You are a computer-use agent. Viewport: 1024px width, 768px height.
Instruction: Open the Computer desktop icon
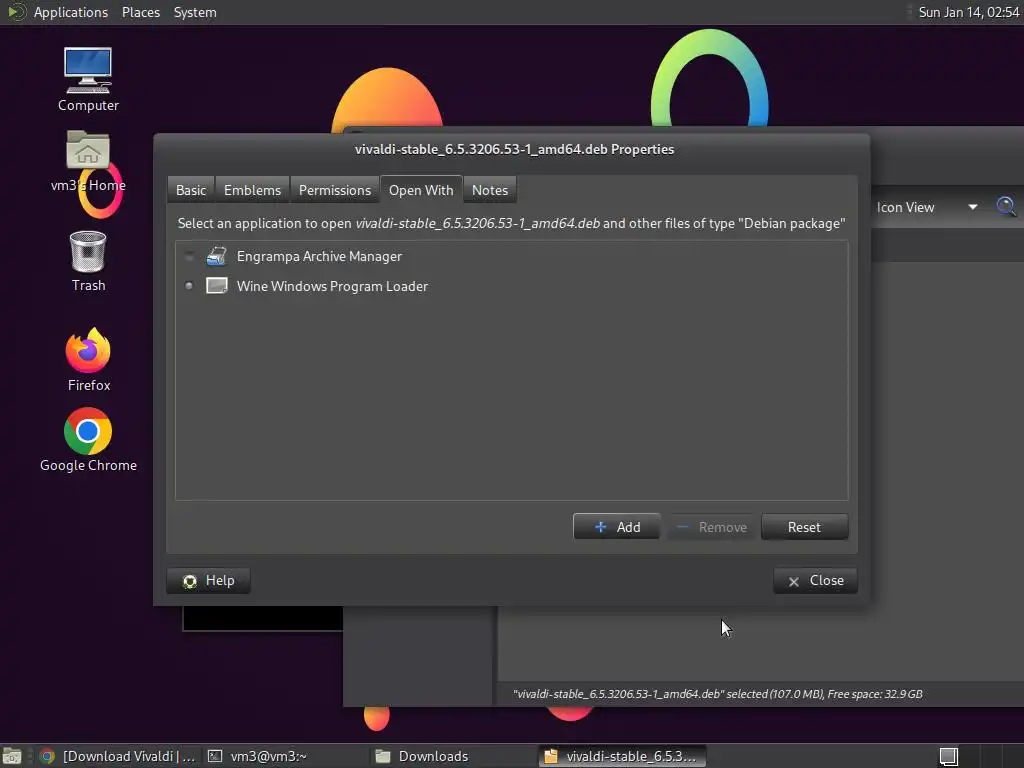(88, 80)
